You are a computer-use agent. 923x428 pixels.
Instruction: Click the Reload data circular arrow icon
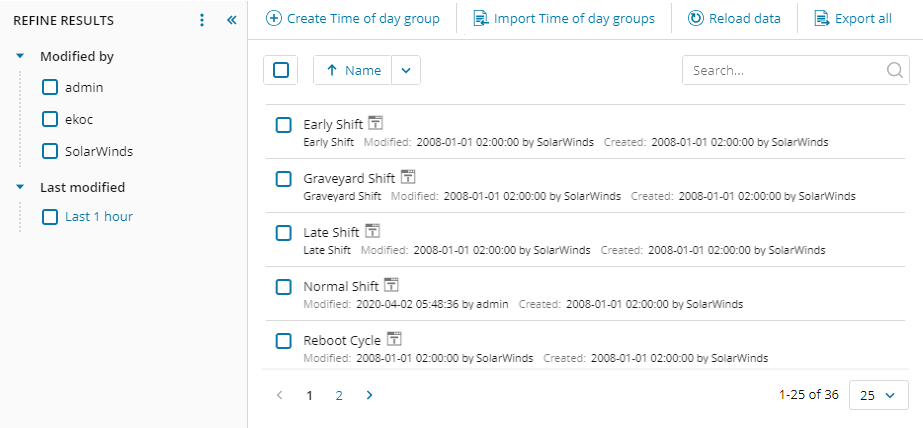point(695,18)
